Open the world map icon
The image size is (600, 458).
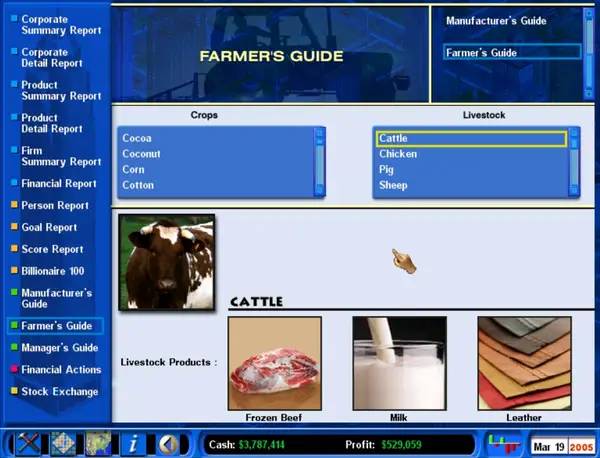98,444
